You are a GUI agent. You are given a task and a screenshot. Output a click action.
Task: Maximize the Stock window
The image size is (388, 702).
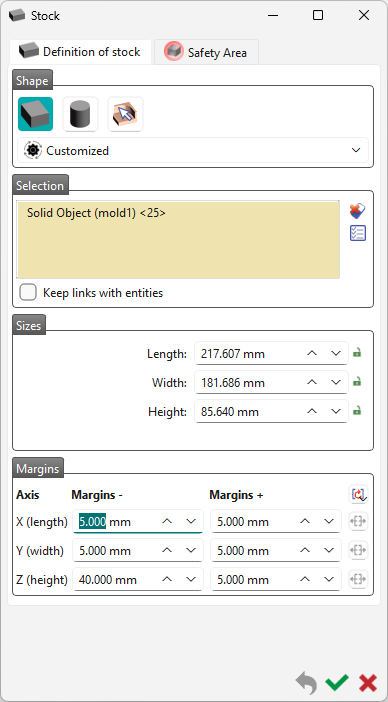pos(318,16)
